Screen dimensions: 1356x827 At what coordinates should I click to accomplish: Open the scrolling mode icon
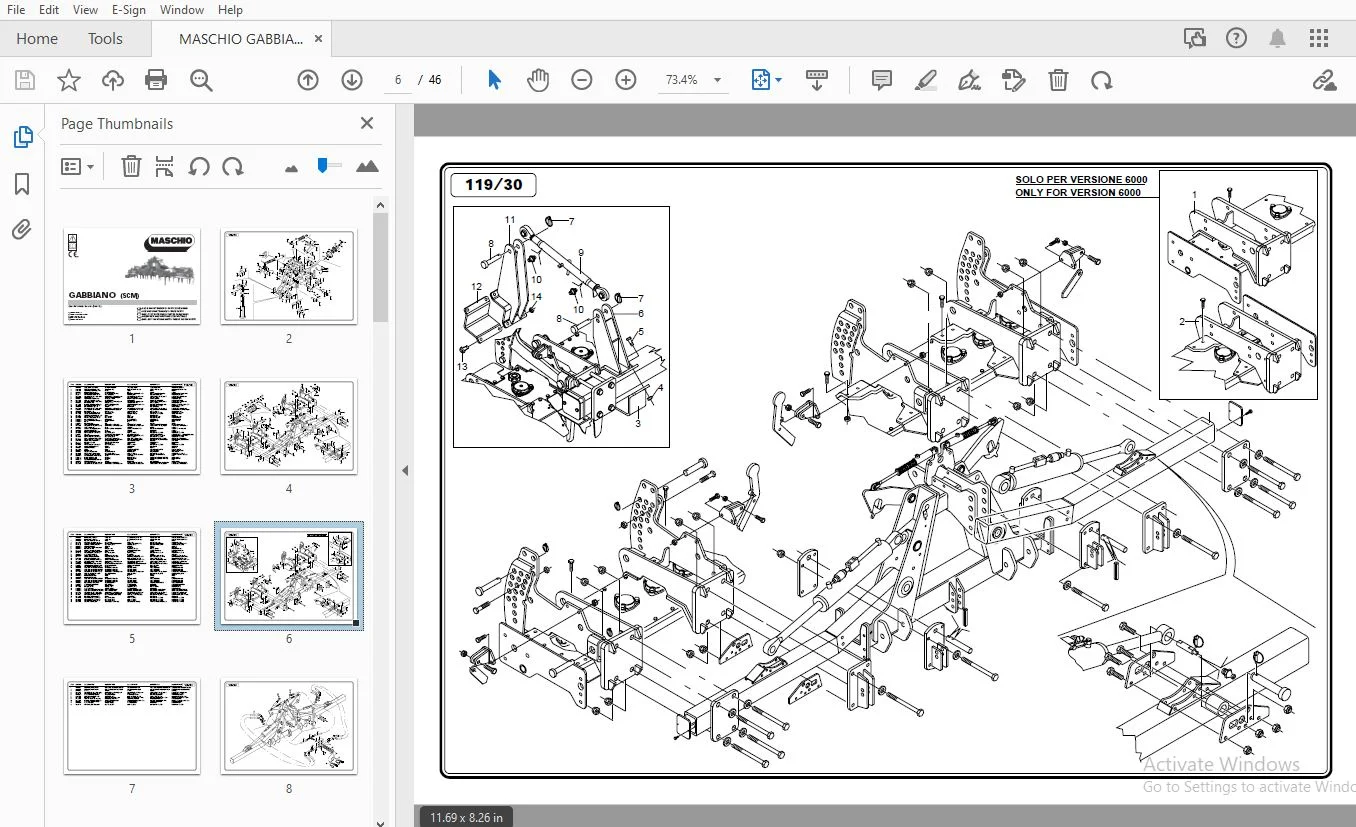tap(817, 80)
